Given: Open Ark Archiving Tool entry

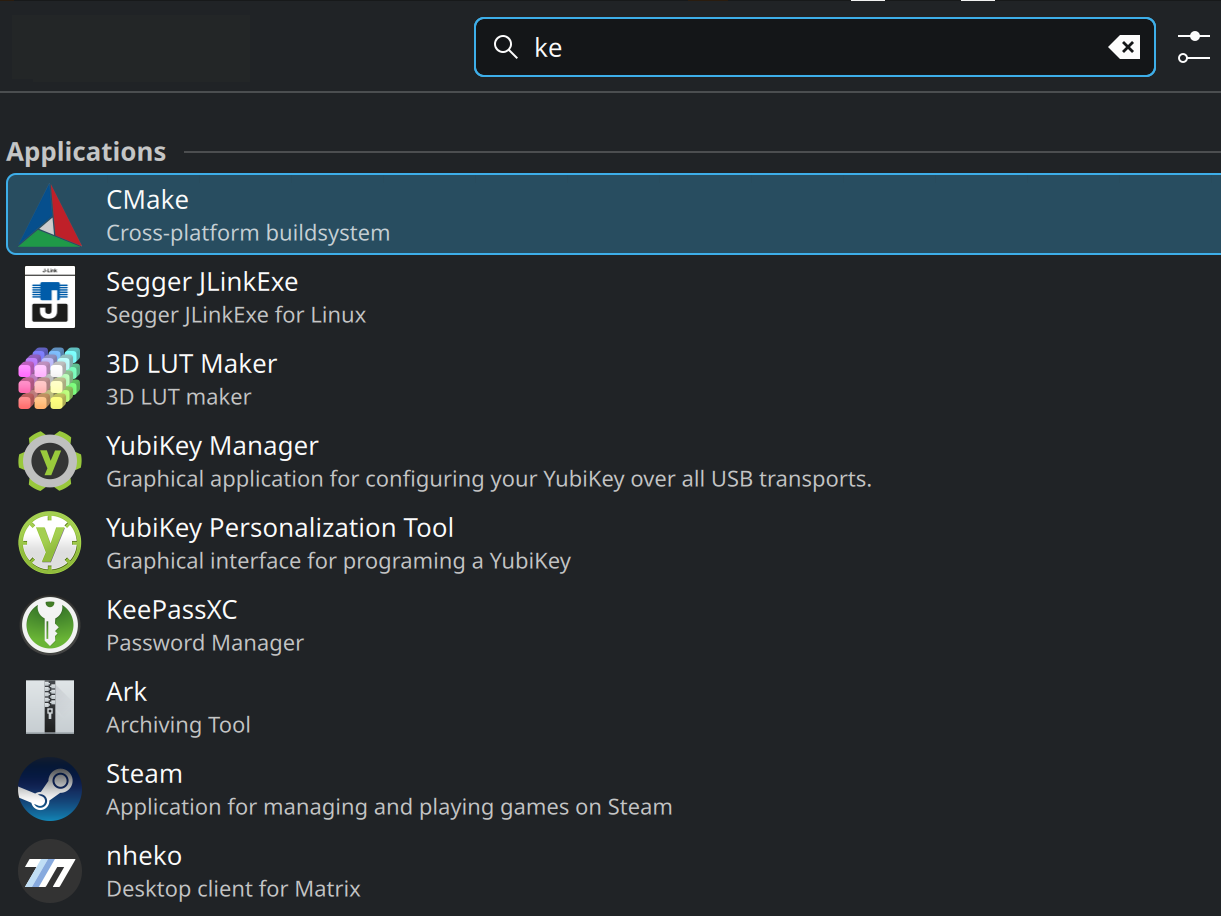Looking at the screenshot, I should [127, 692].
